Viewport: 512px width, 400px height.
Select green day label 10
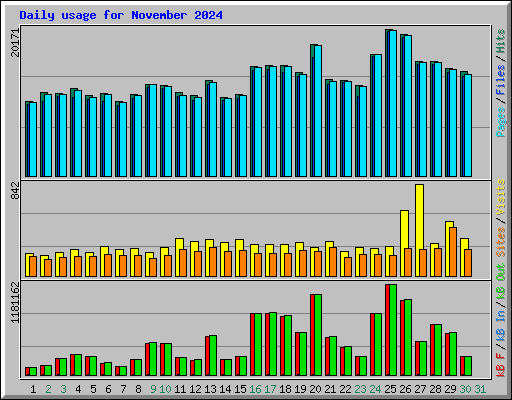tap(165, 389)
